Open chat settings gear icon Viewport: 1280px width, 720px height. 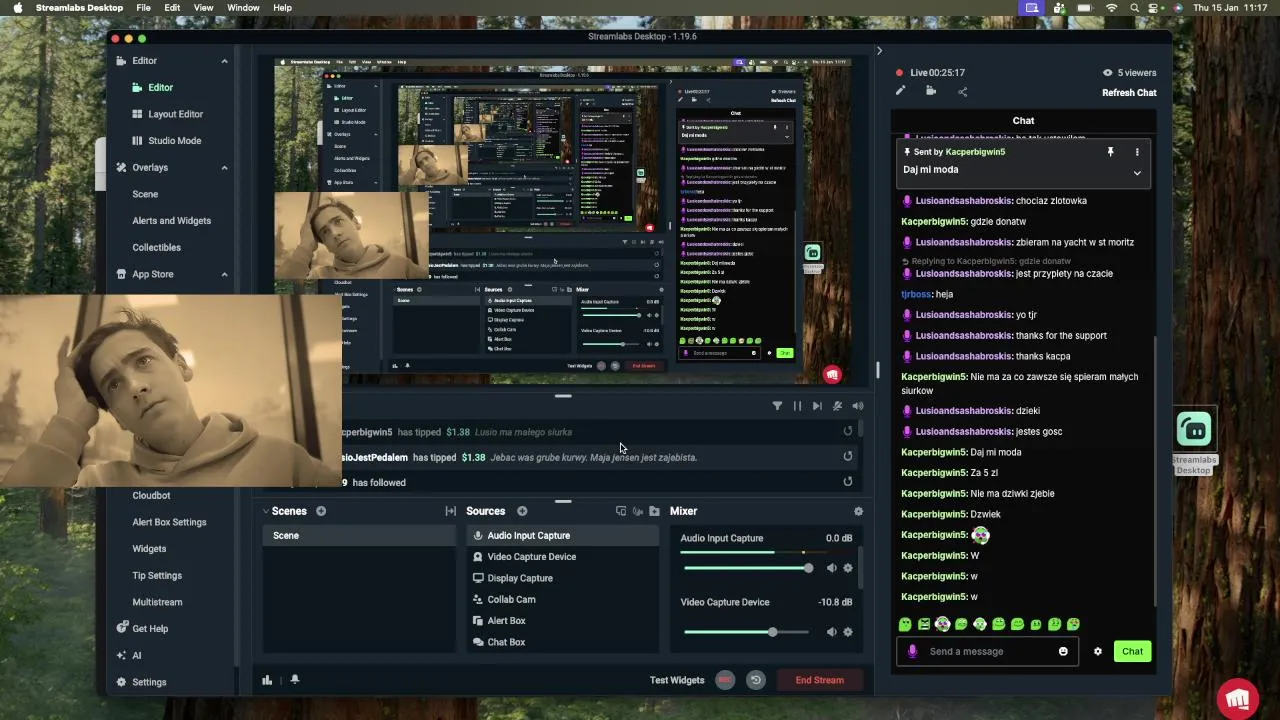pos(1098,652)
